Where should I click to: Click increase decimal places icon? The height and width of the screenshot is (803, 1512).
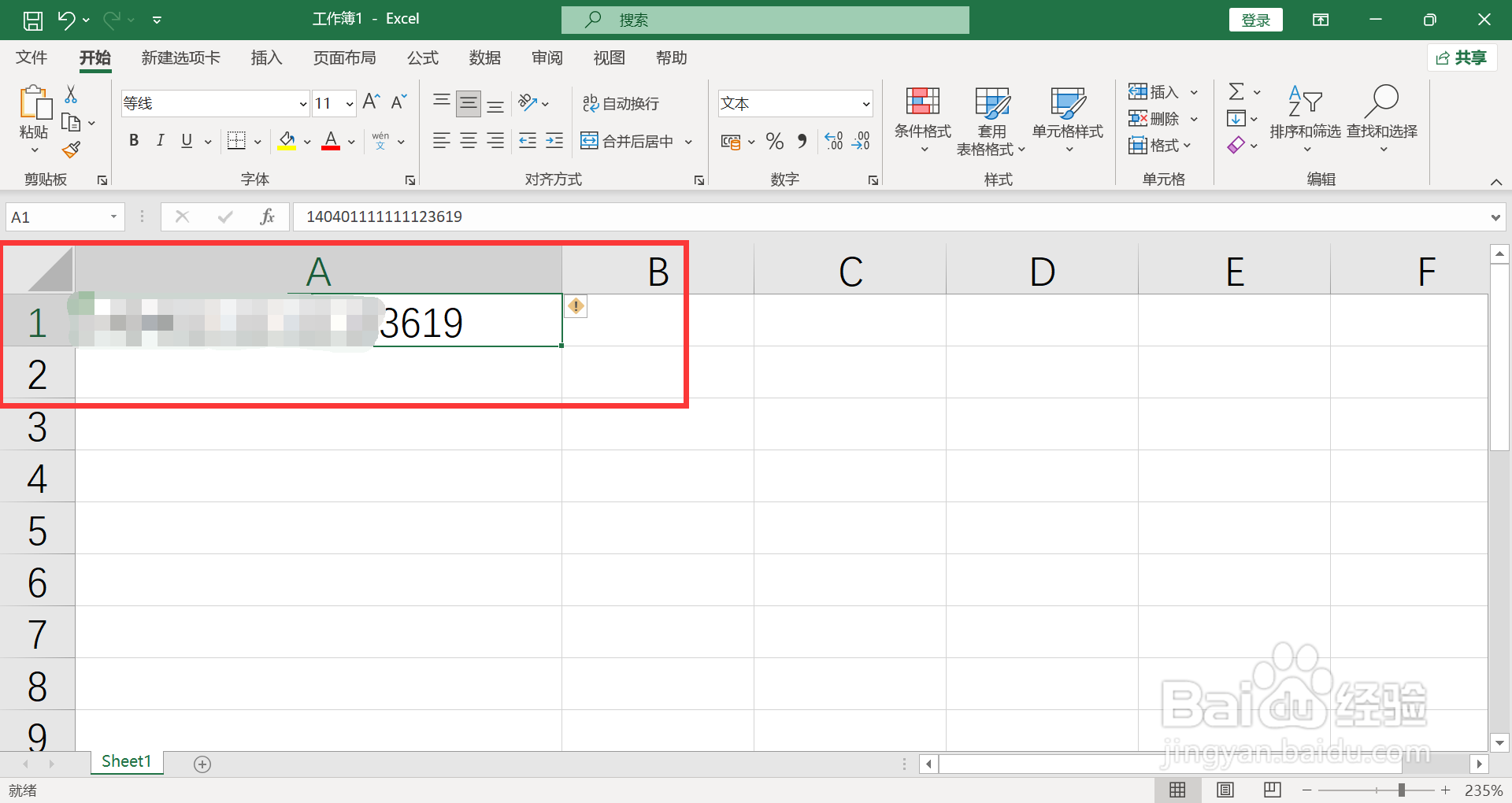[x=834, y=141]
